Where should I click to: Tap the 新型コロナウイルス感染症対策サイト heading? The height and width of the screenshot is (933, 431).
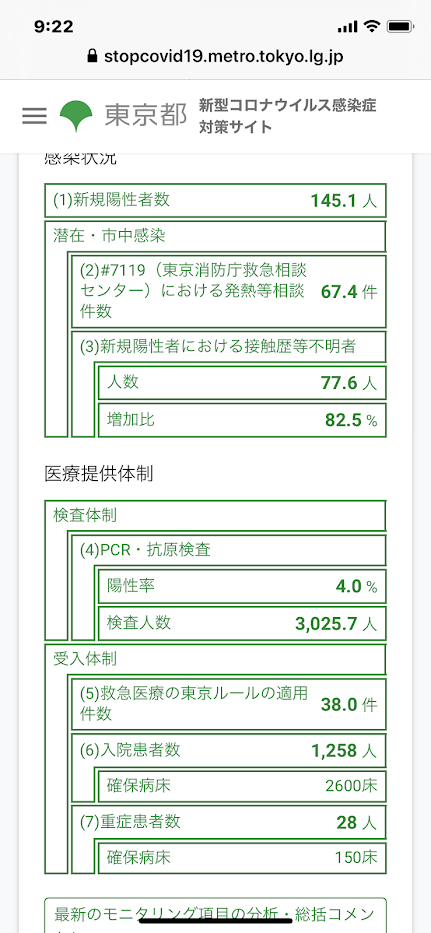tap(288, 116)
